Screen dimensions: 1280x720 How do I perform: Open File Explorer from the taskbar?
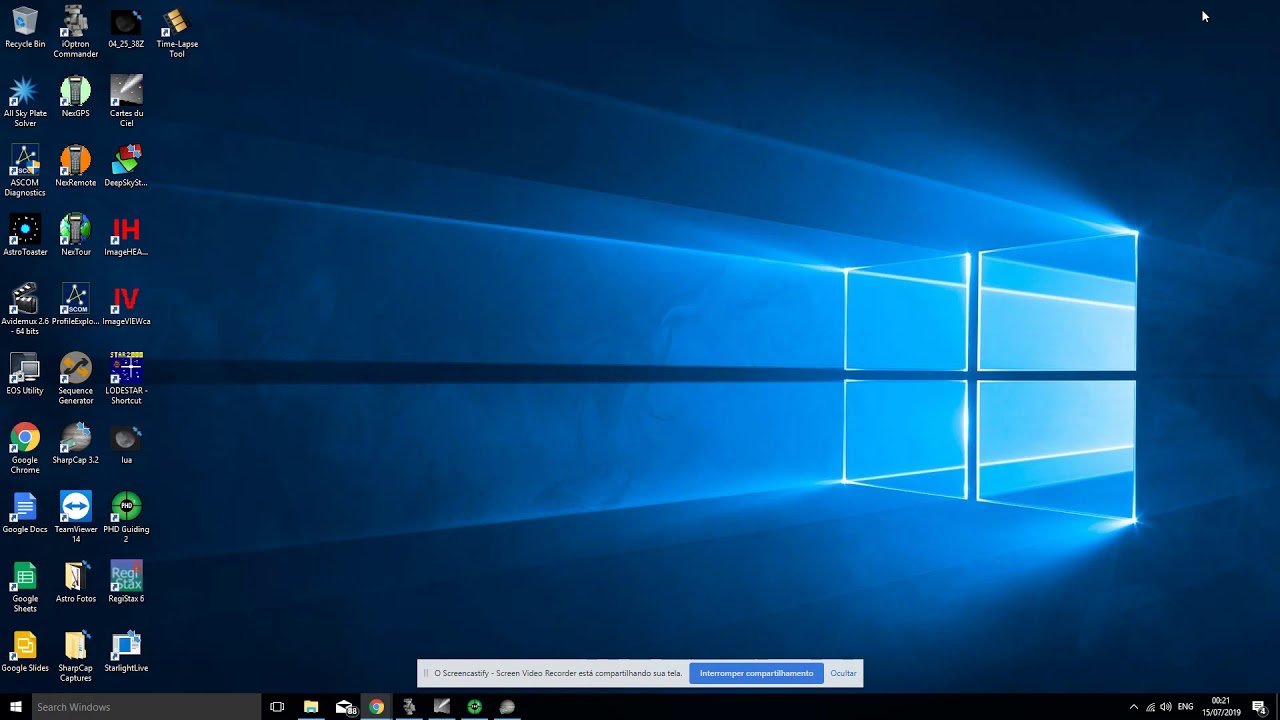311,707
